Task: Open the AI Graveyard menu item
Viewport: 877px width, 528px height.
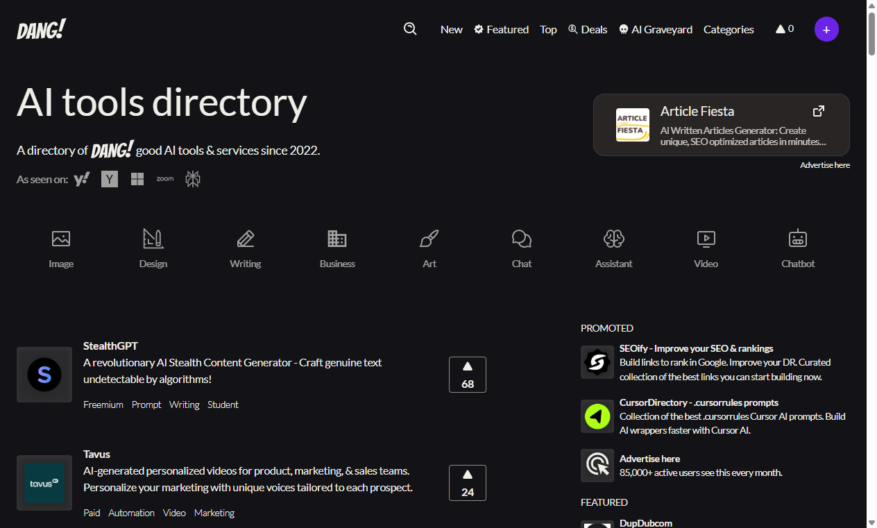Action: click(x=656, y=29)
